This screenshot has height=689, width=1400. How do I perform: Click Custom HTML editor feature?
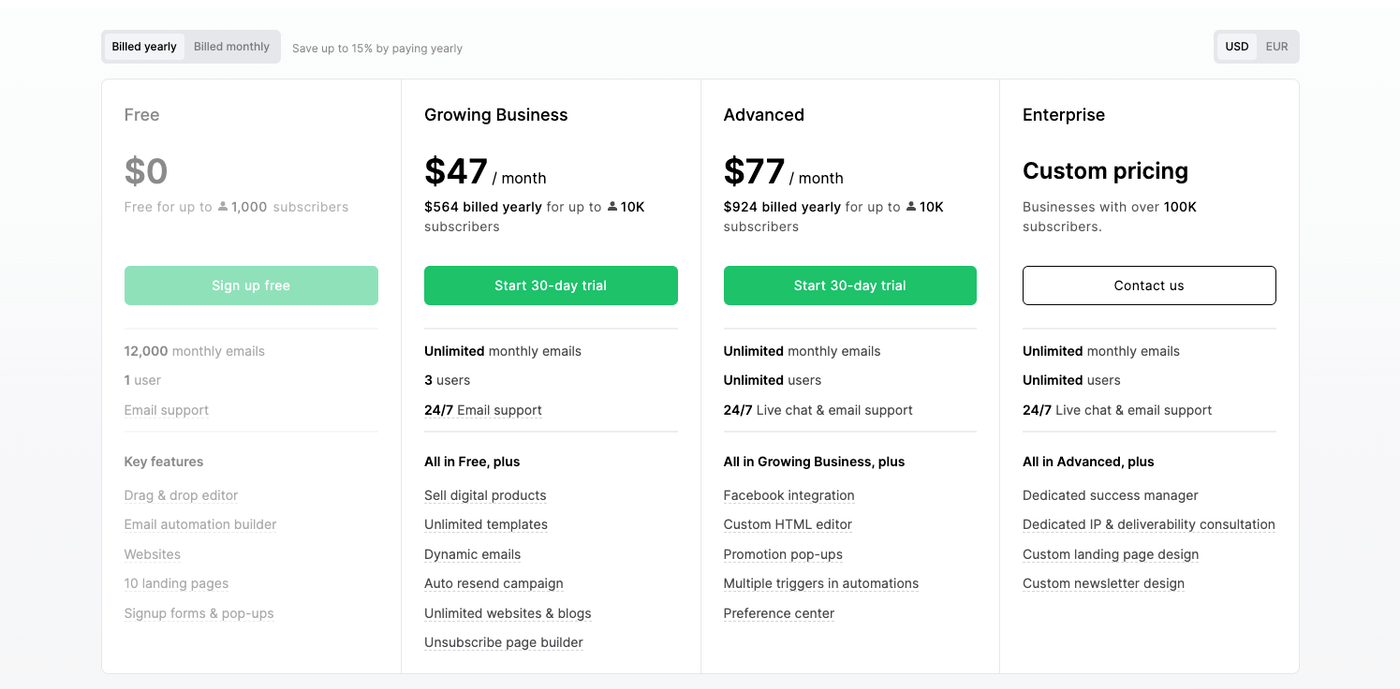pyautogui.click(x=788, y=524)
